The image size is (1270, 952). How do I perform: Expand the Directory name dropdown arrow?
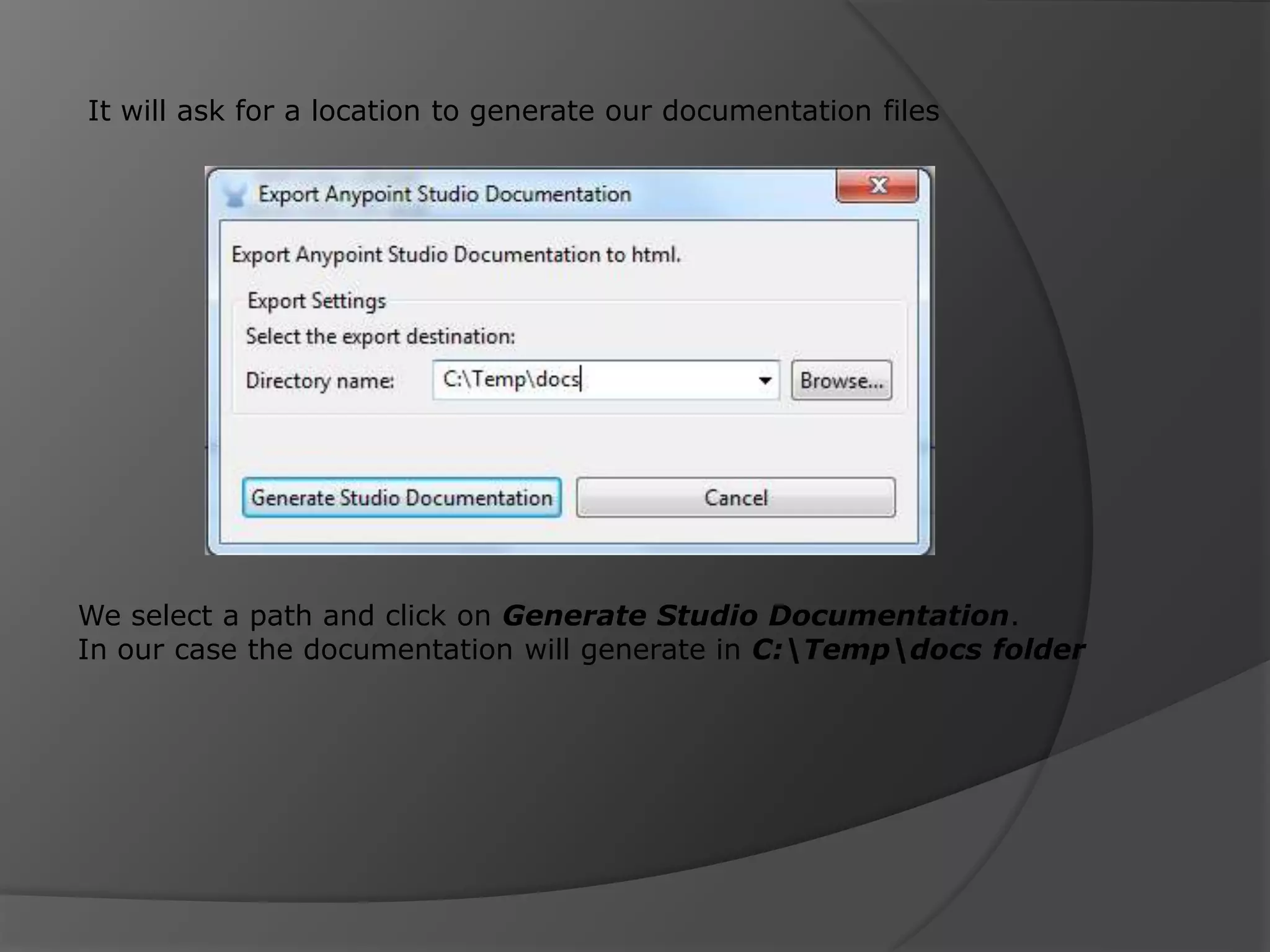click(765, 380)
